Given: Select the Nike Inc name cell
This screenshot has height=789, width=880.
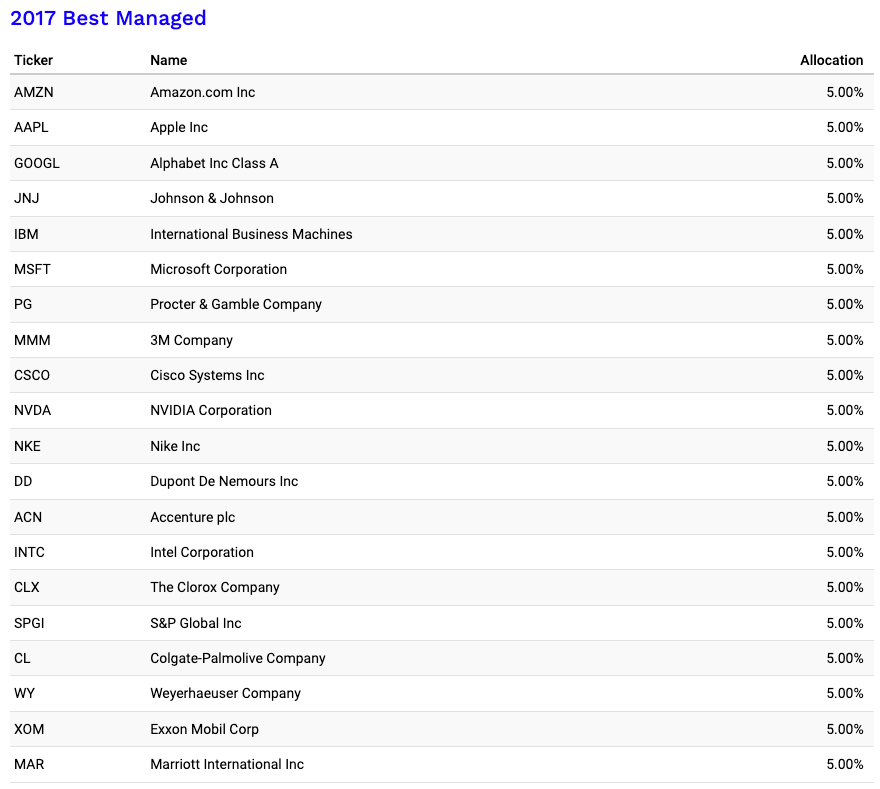Looking at the screenshot, I should coord(175,446).
